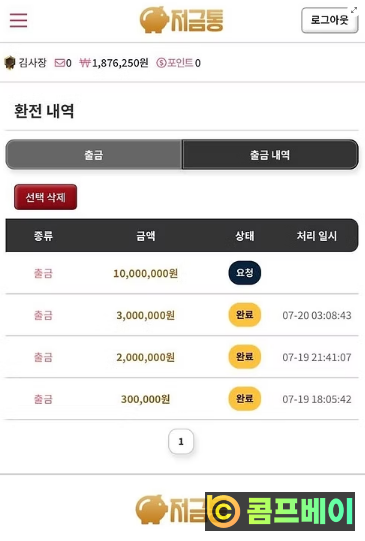
Task: Switch to the 출금 tab
Action: point(93,155)
